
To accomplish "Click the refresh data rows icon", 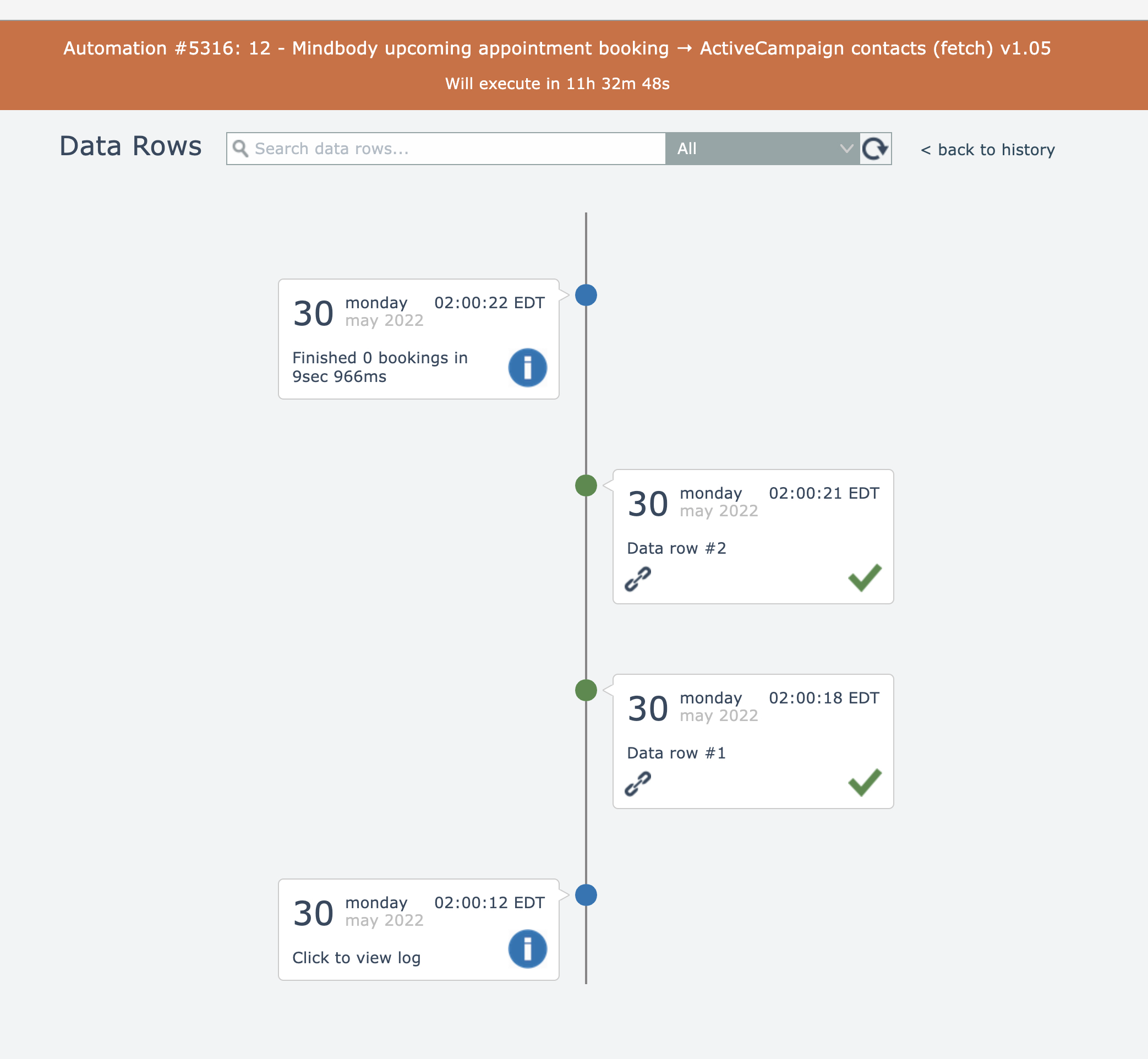I will tap(874, 149).
